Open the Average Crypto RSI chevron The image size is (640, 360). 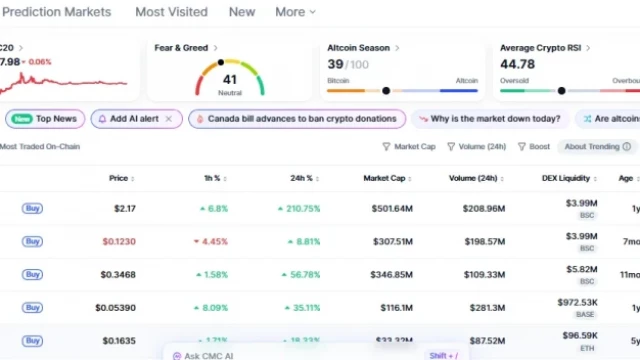[x=588, y=48]
